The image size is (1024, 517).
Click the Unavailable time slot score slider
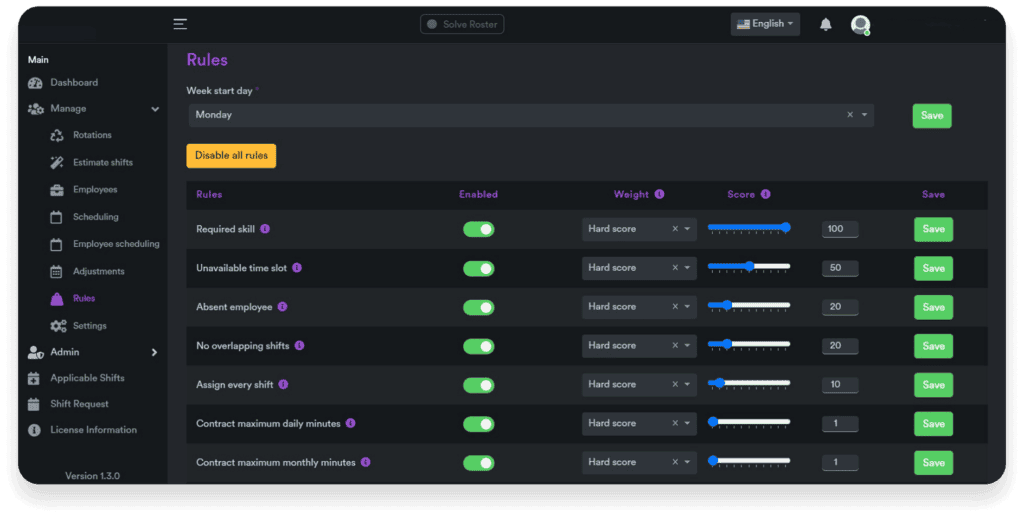click(749, 267)
